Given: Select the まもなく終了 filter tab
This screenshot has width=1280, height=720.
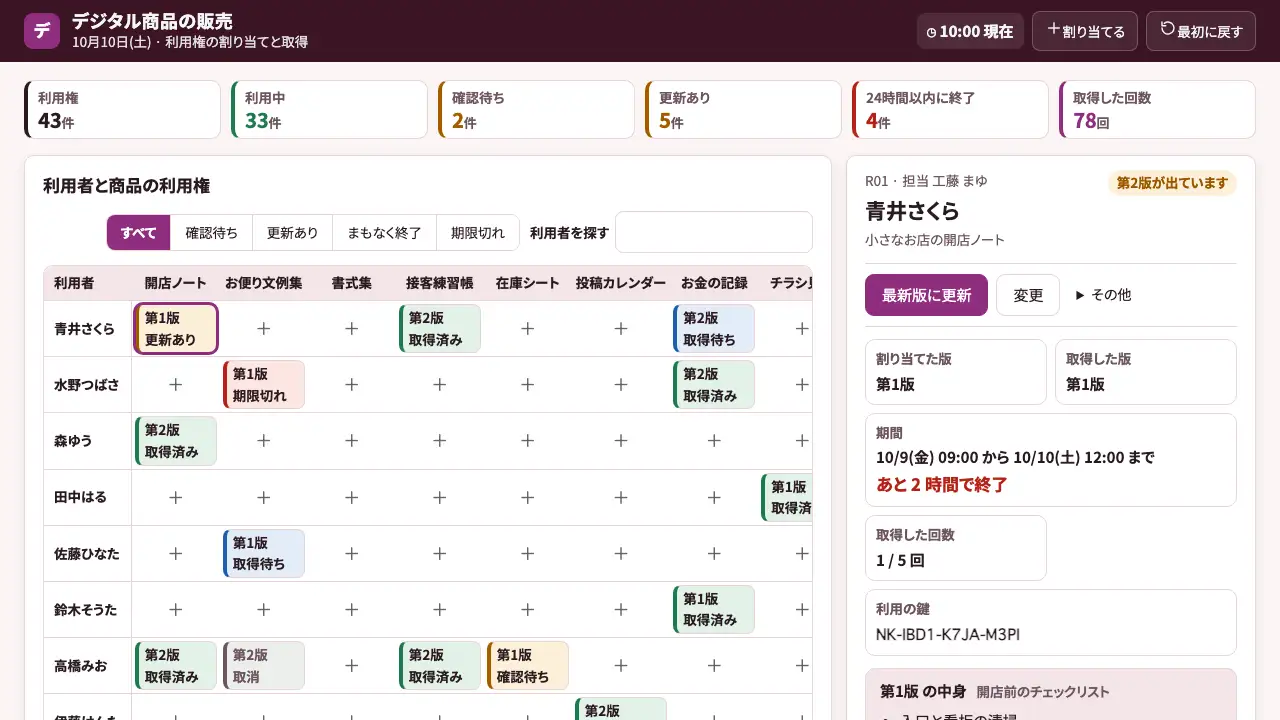Looking at the screenshot, I should 385,233.
